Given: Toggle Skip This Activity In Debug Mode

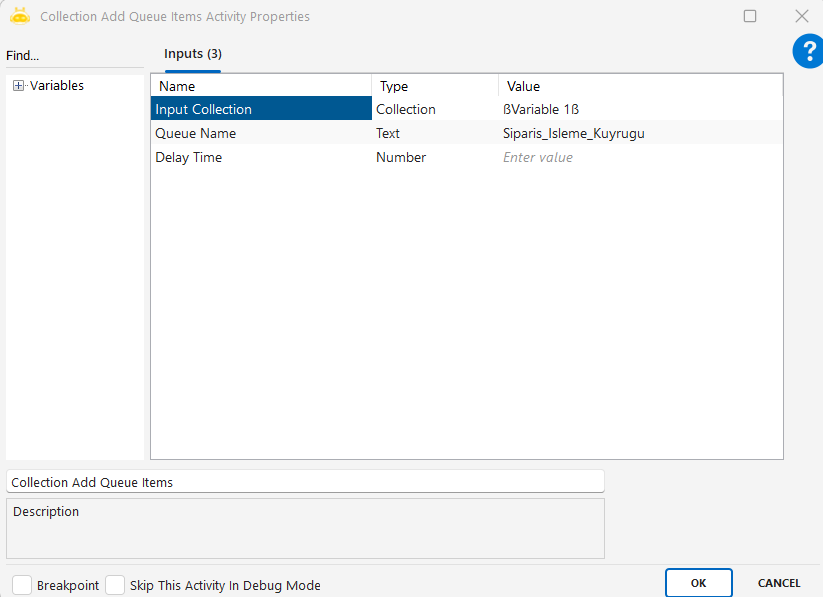Looking at the screenshot, I should coord(115,585).
